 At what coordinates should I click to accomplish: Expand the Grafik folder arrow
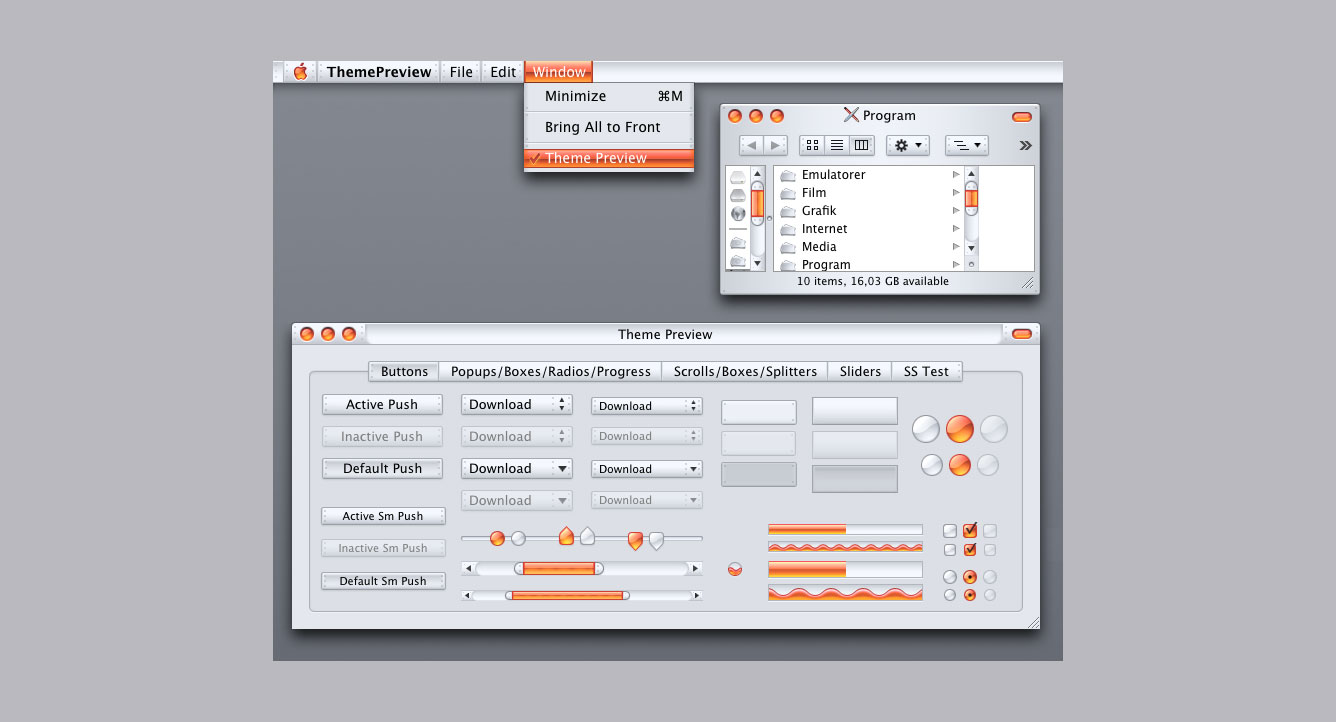pyautogui.click(x=956, y=211)
